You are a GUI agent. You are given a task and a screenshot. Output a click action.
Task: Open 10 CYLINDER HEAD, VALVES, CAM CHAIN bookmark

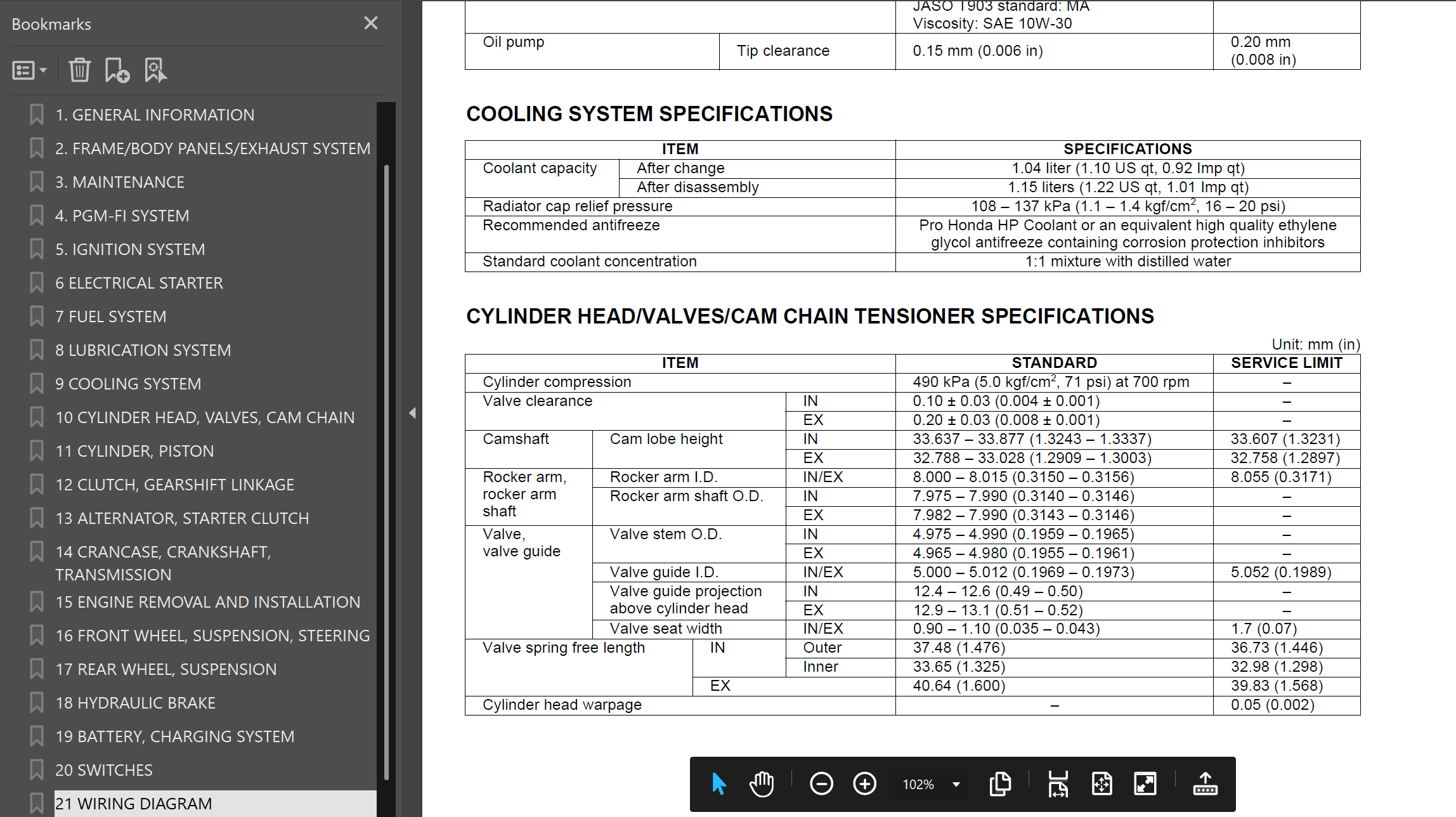(205, 417)
